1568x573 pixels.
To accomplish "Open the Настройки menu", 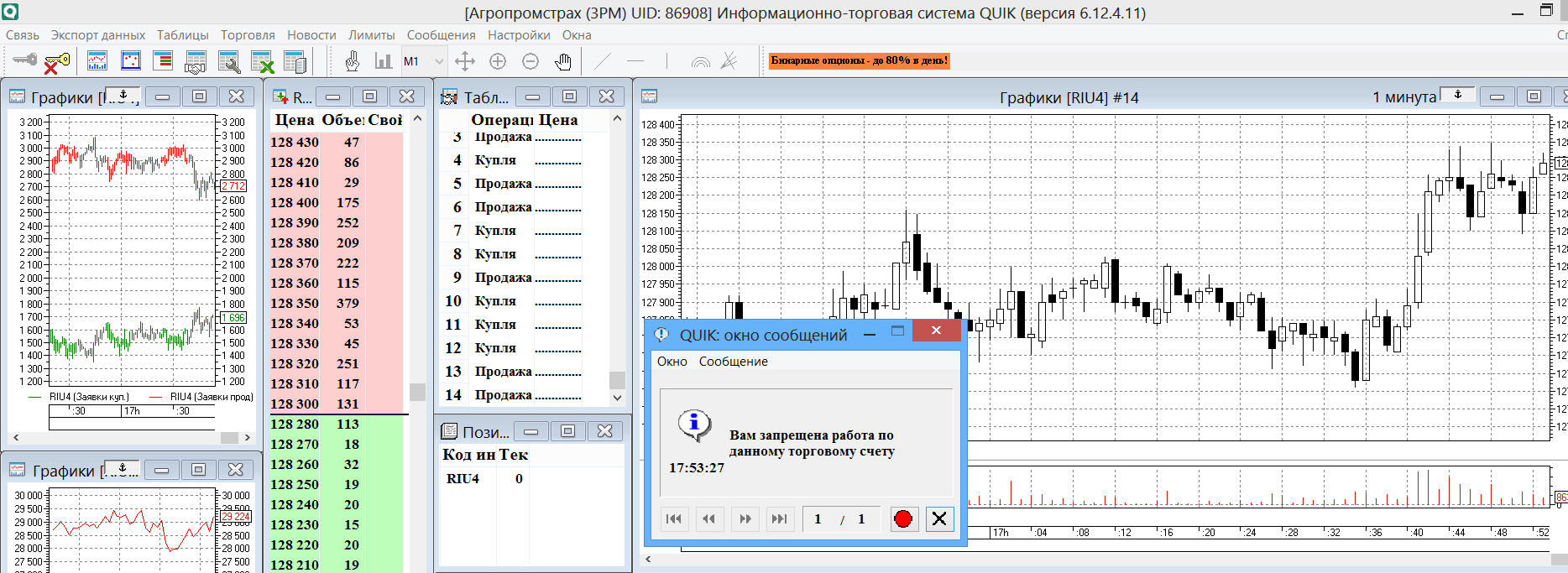I will pos(519,35).
